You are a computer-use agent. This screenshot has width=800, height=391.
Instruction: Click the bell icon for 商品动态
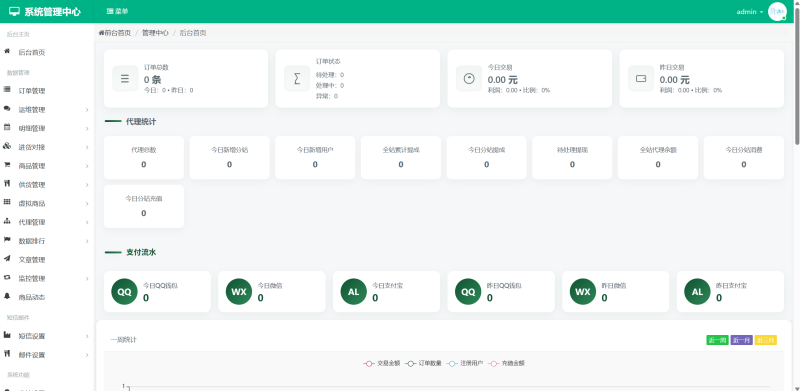[x=7, y=296]
